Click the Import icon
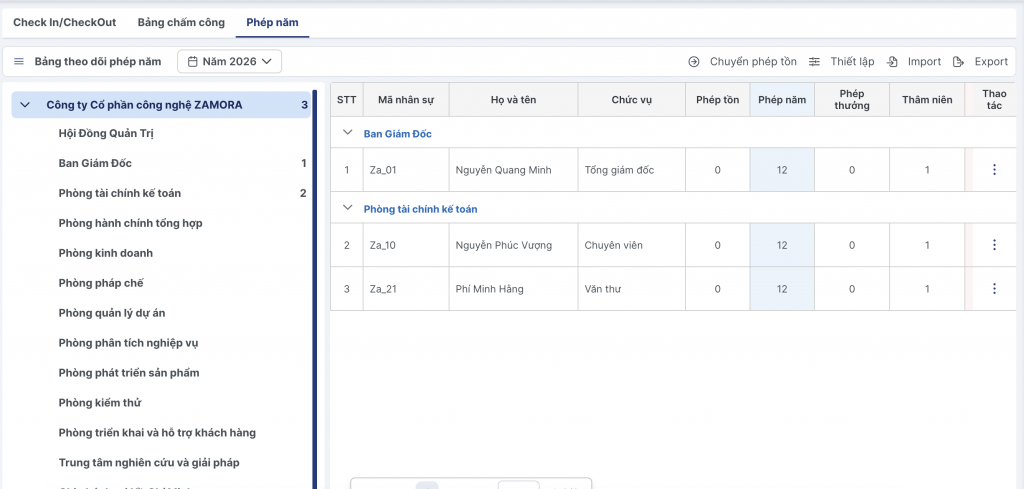Screen dimensions: 1024x489 coord(892,62)
